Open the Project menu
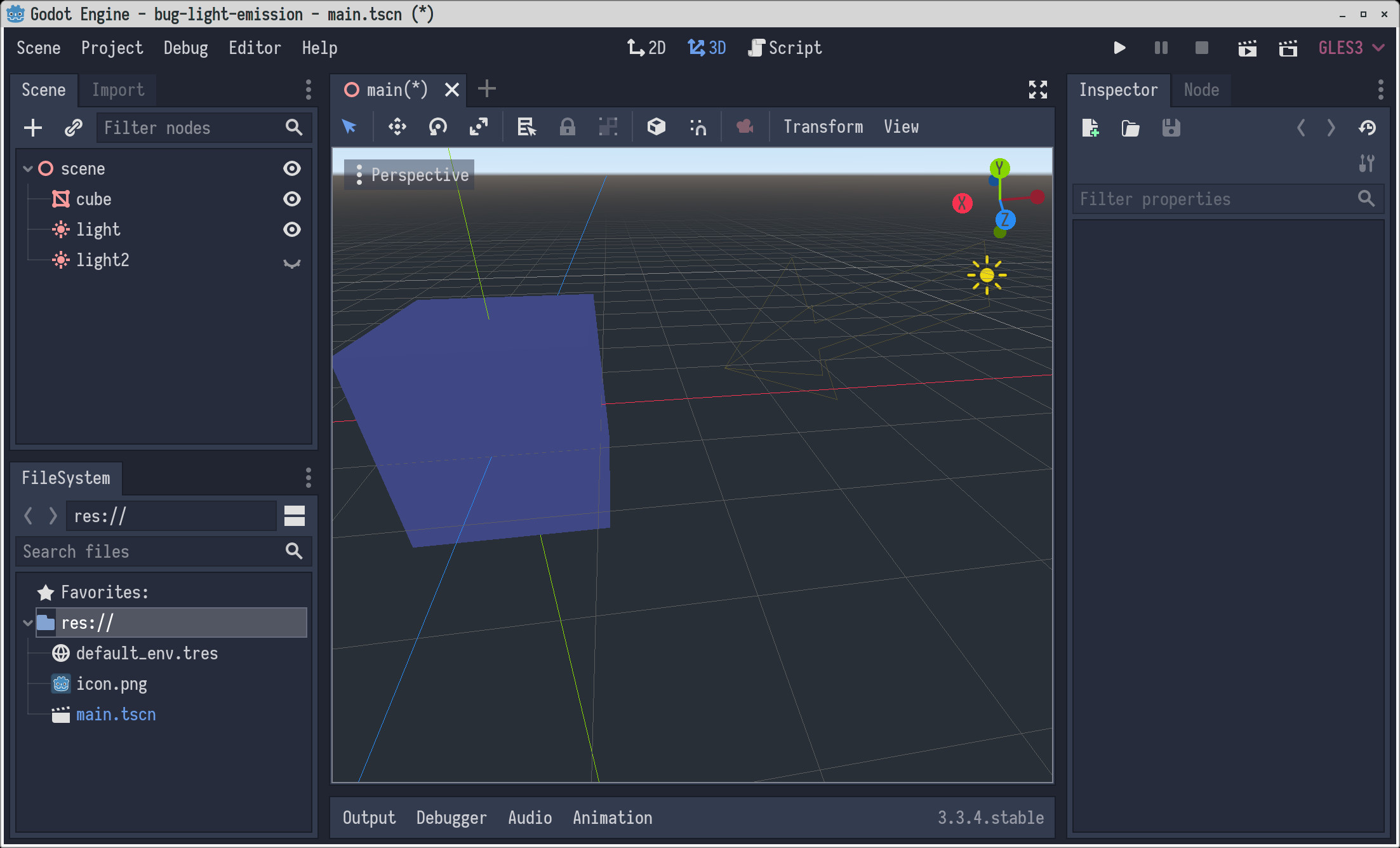This screenshot has width=1400, height=848. pos(112,48)
